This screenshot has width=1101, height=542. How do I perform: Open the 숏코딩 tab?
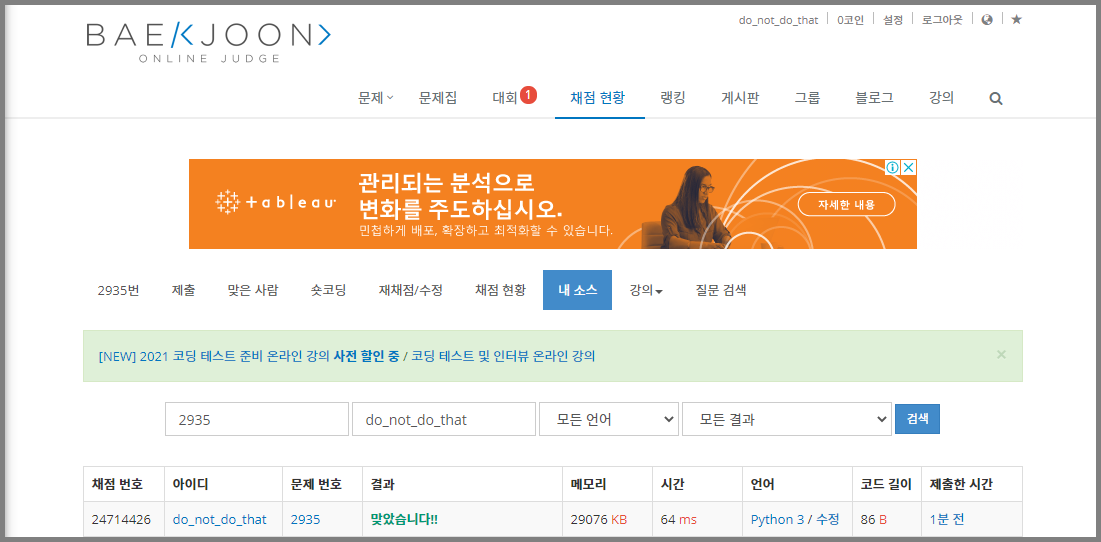[x=329, y=290]
